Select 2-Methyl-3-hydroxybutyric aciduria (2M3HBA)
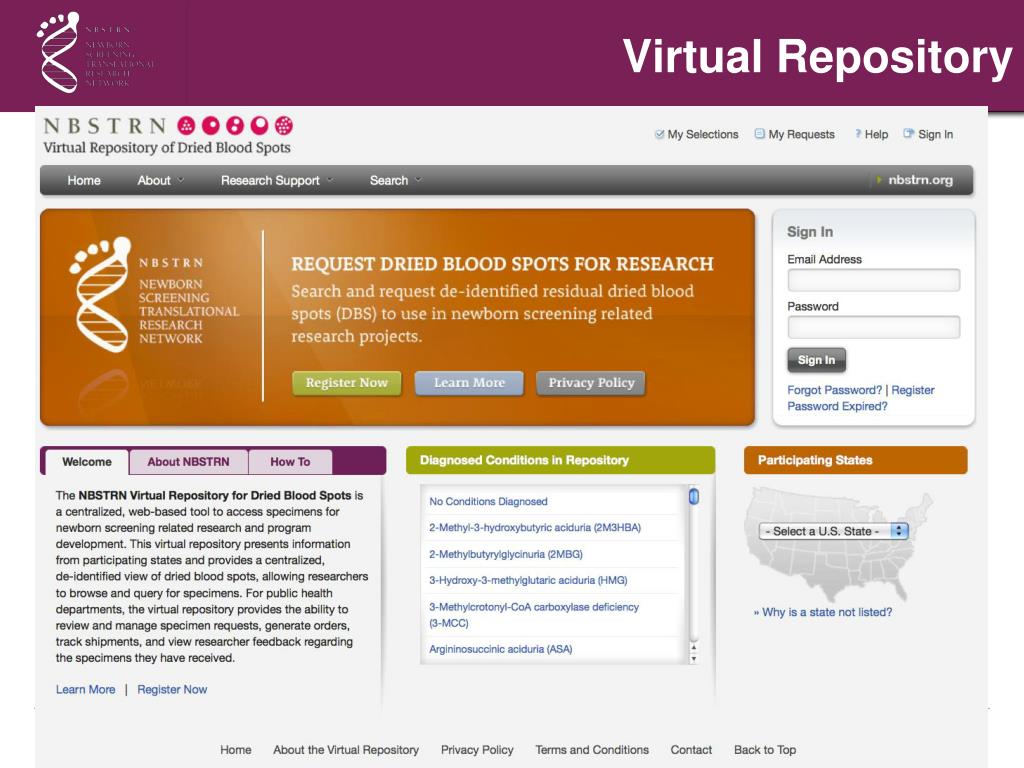1024x768 pixels. point(535,528)
